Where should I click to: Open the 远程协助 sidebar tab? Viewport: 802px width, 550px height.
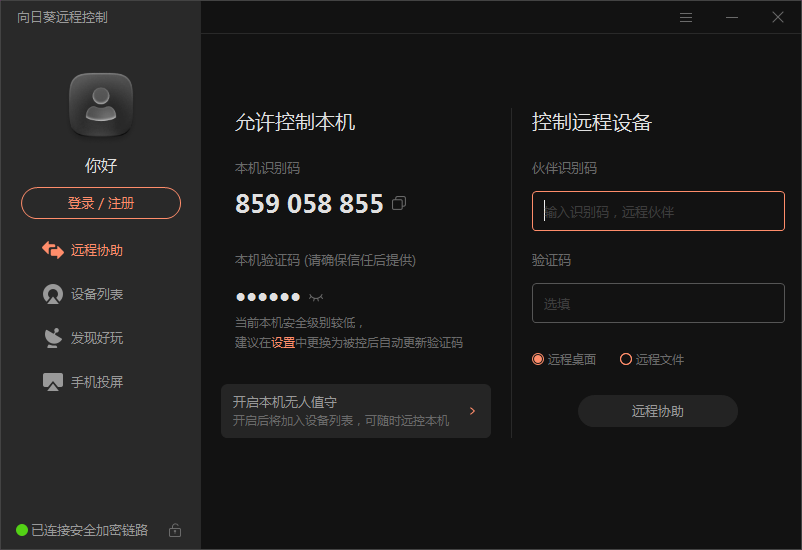(83, 250)
